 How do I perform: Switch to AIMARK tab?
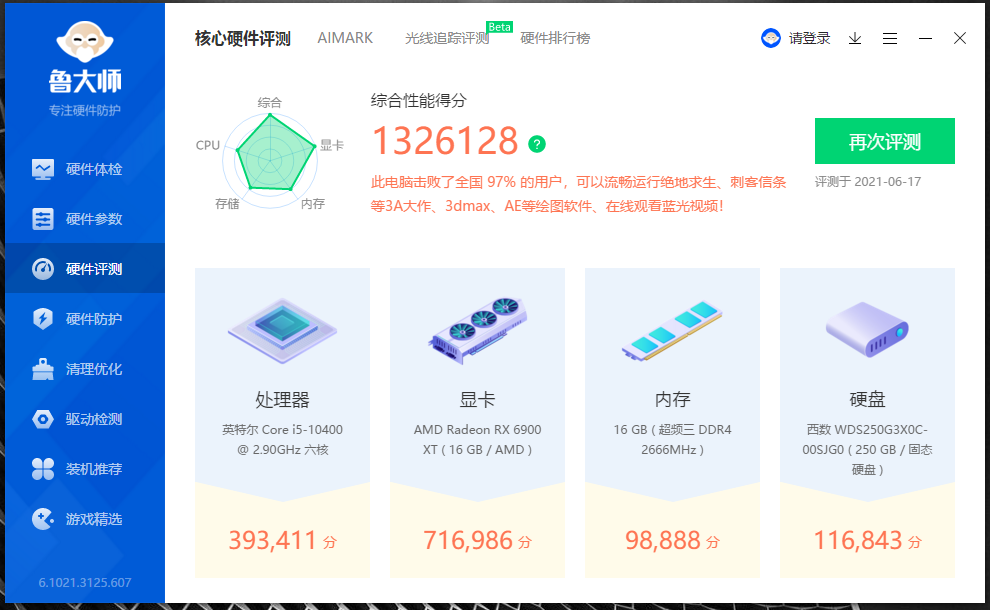[x=345, y=38]
